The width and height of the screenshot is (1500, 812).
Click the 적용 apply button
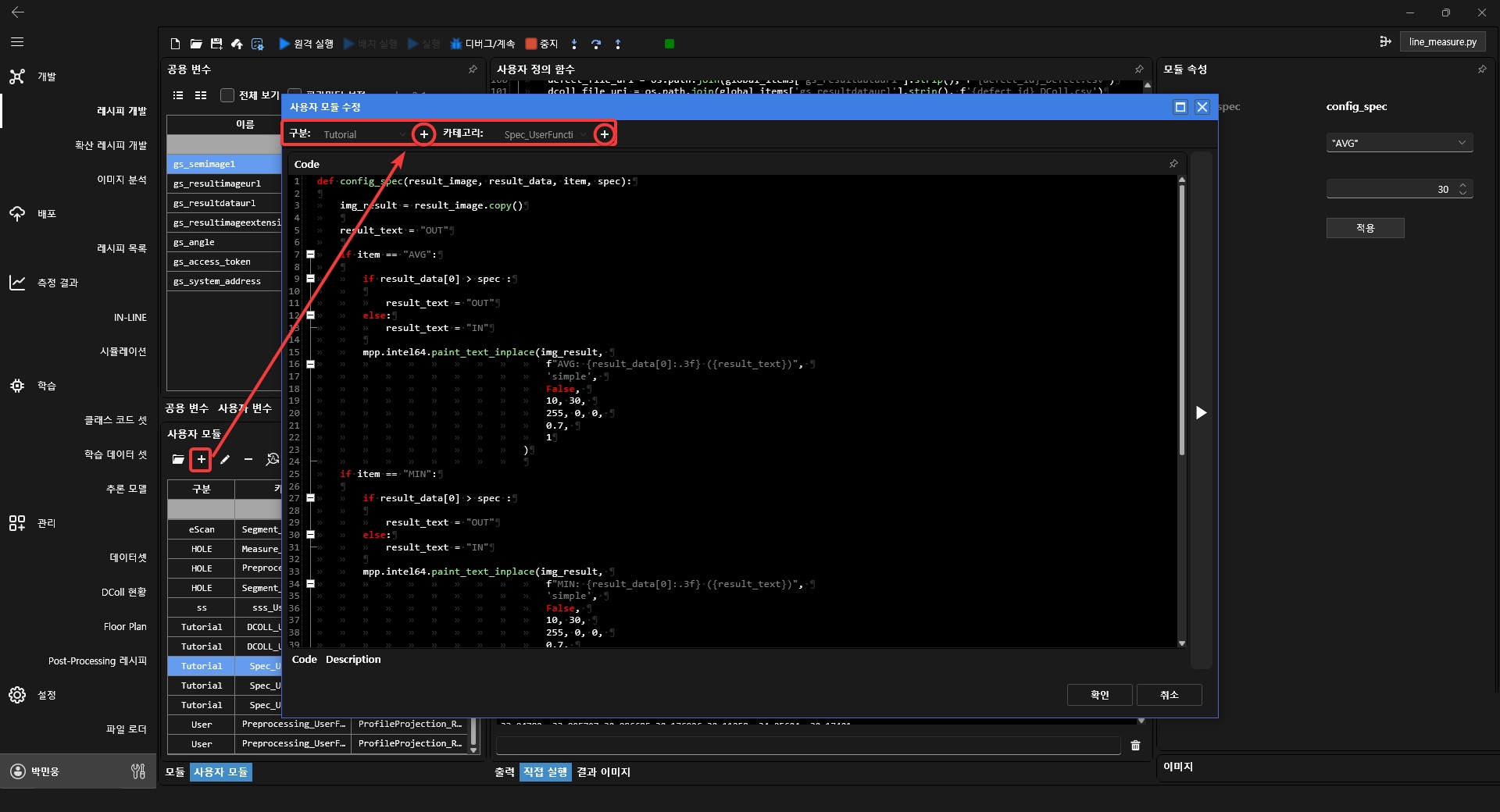[x=1365, y=228]
